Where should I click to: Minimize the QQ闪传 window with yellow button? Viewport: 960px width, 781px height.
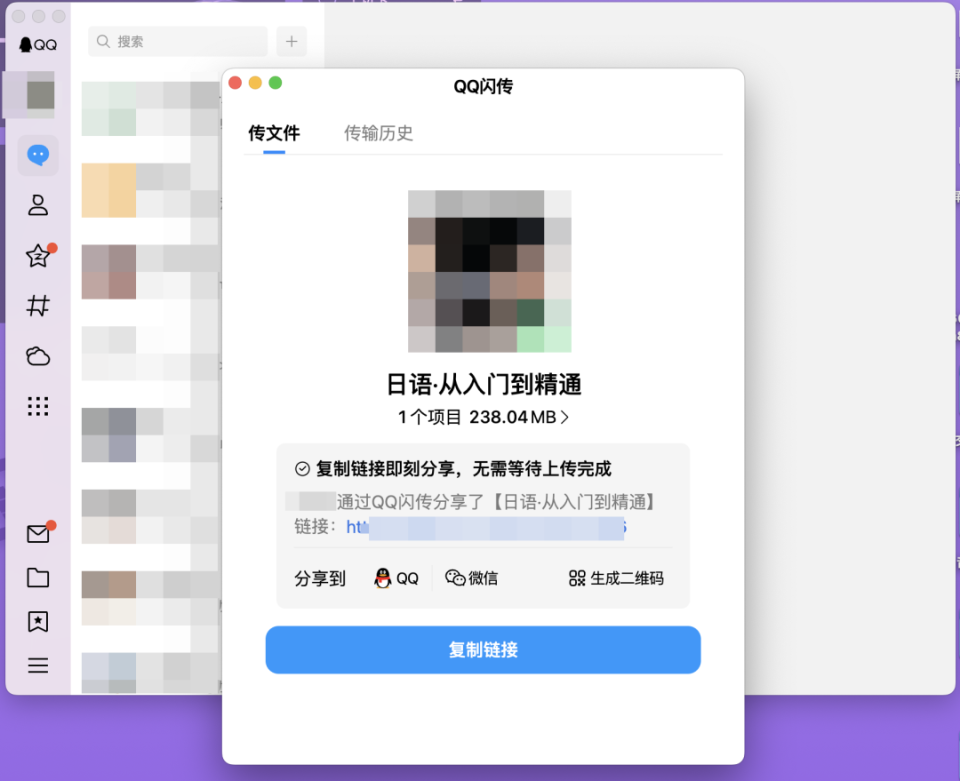coord(255,83)
